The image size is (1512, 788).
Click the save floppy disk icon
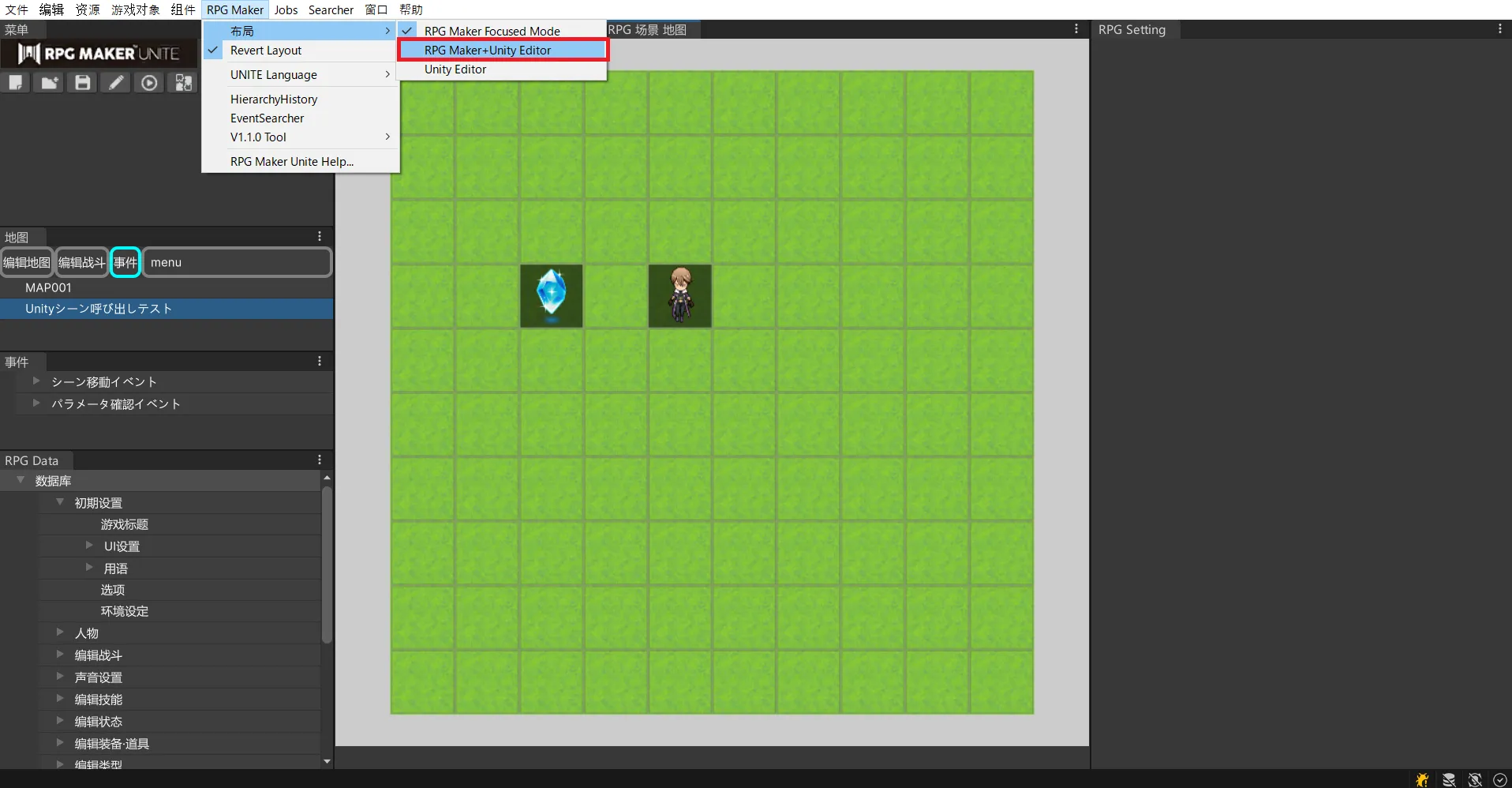click(83, 83)
